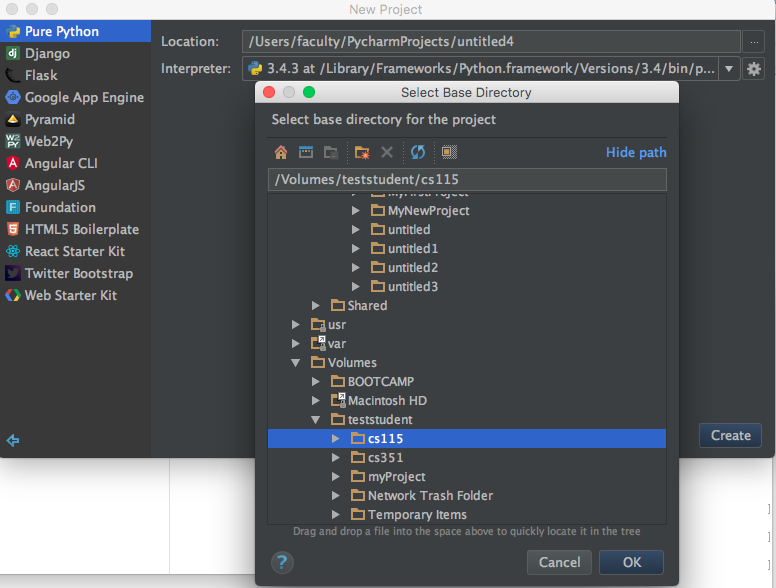This screenshot has width=776, height=588.
Task: Select Django project type label
Action: pos(48,53)
